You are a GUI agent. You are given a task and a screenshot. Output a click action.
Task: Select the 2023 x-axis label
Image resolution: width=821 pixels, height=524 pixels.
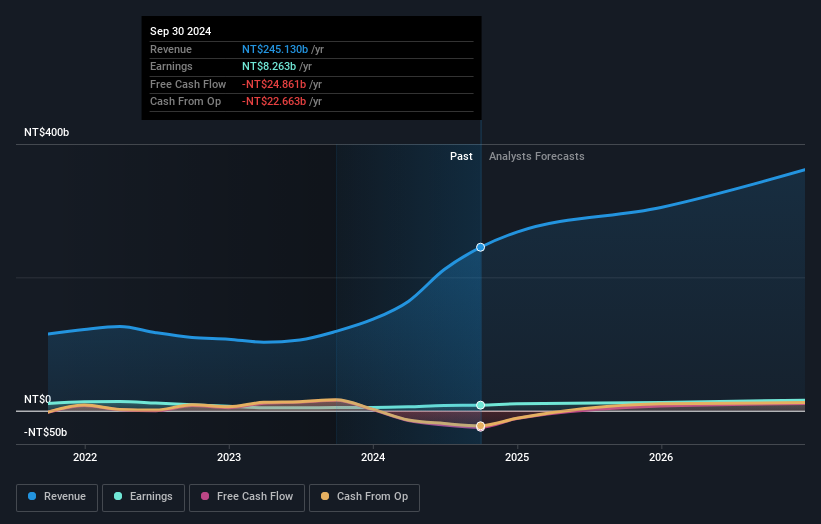coord(229,457)
